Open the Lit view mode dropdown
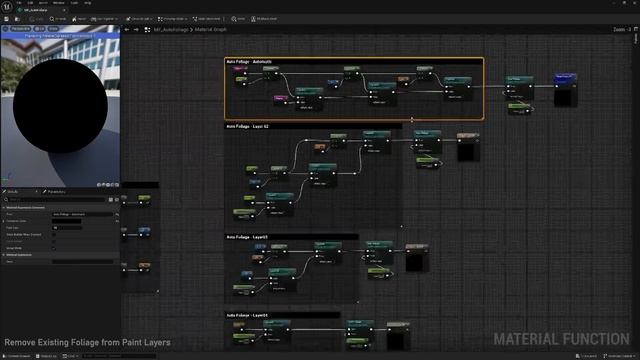Viewport: 640px width, 360px height. click(x=40, y=29)
